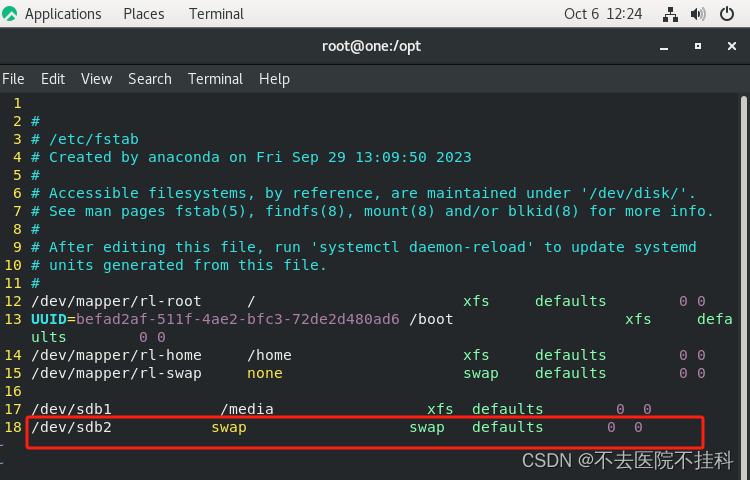
Task: Click the Rocky Linux logo icon
Action: click(x=10, y=14)
